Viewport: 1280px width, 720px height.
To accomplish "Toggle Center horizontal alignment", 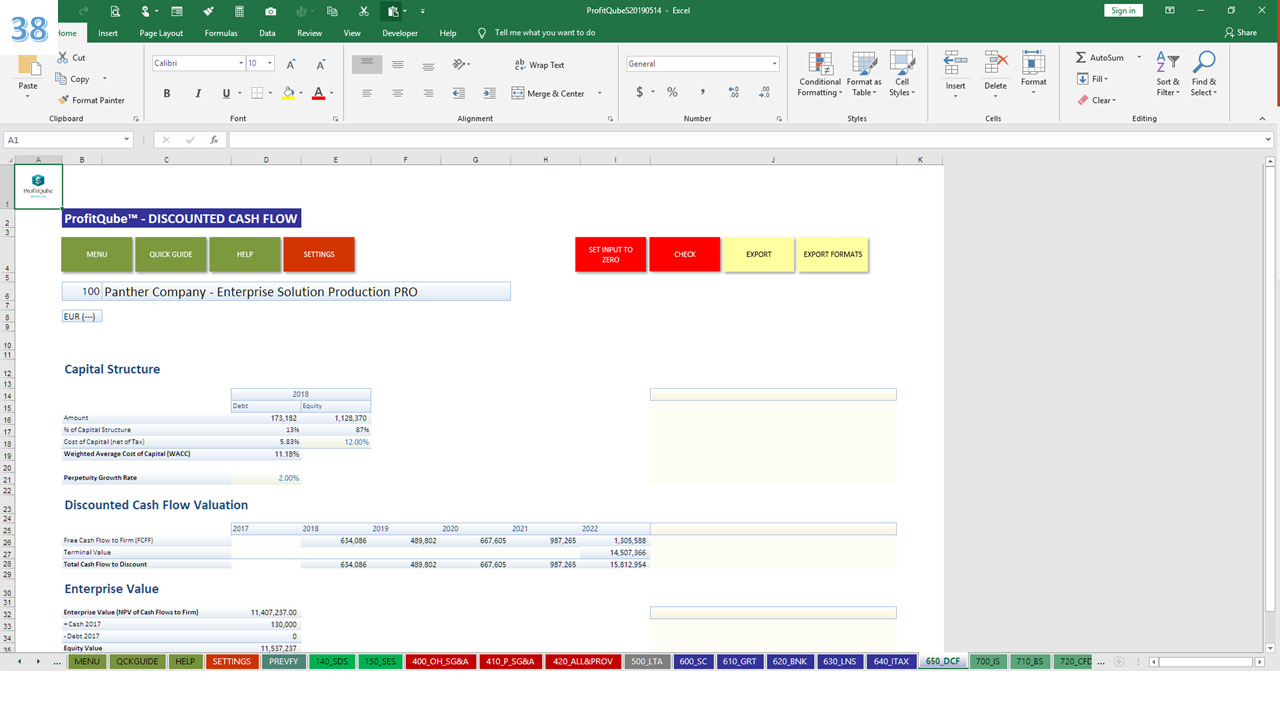I will tap(398, 93).
